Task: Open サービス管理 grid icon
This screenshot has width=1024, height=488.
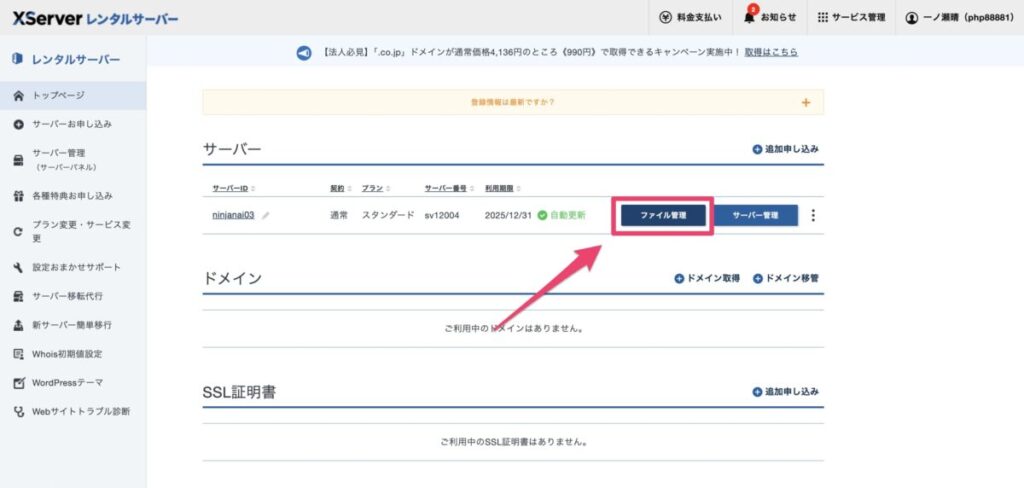Action: point(823,18)
